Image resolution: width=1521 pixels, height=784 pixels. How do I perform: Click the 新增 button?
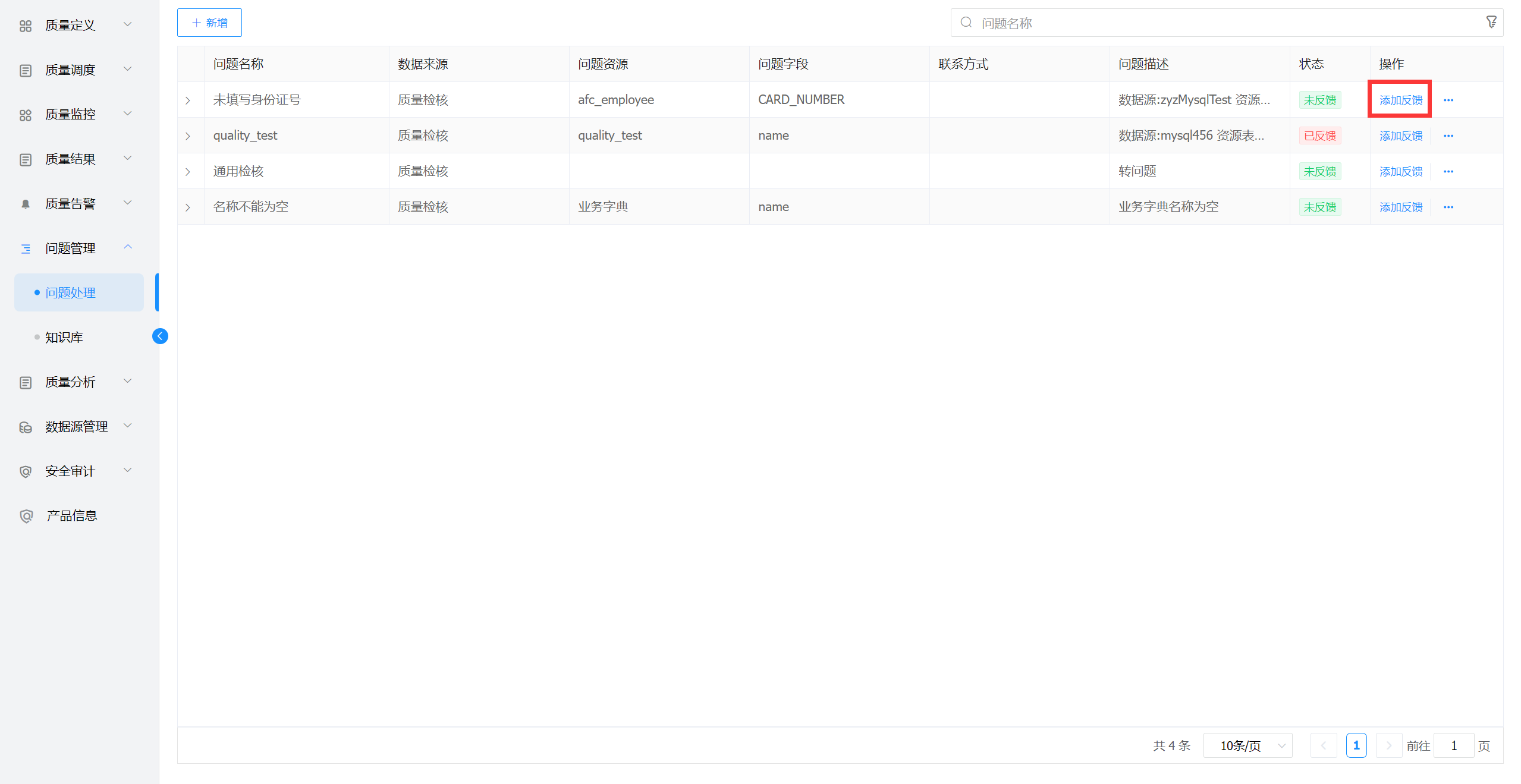click(209, 23)
